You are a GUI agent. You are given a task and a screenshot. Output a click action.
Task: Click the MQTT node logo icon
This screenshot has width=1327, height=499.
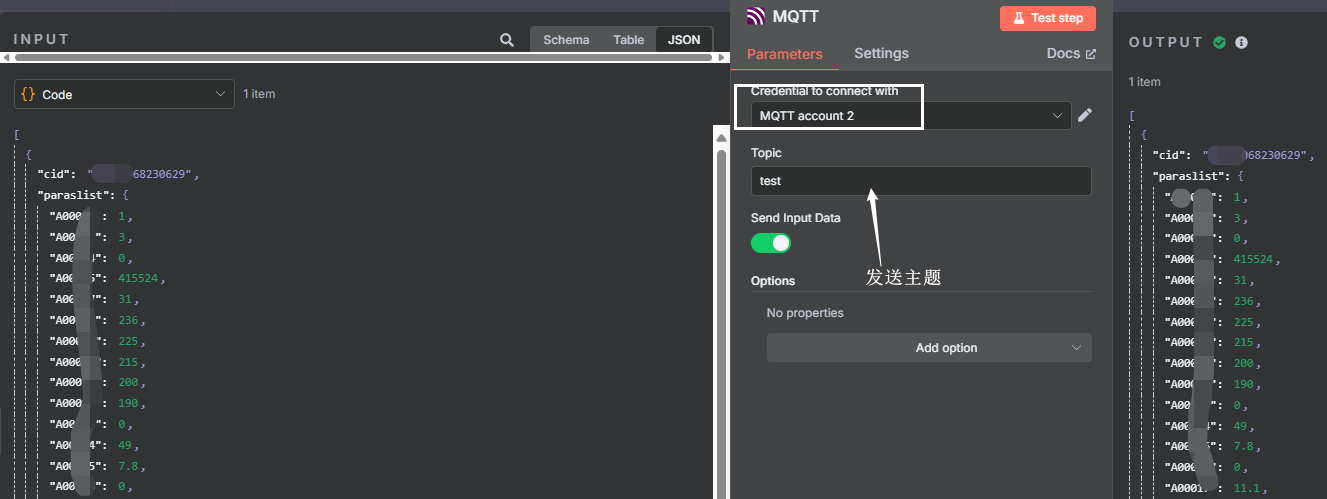coord(756,17)
